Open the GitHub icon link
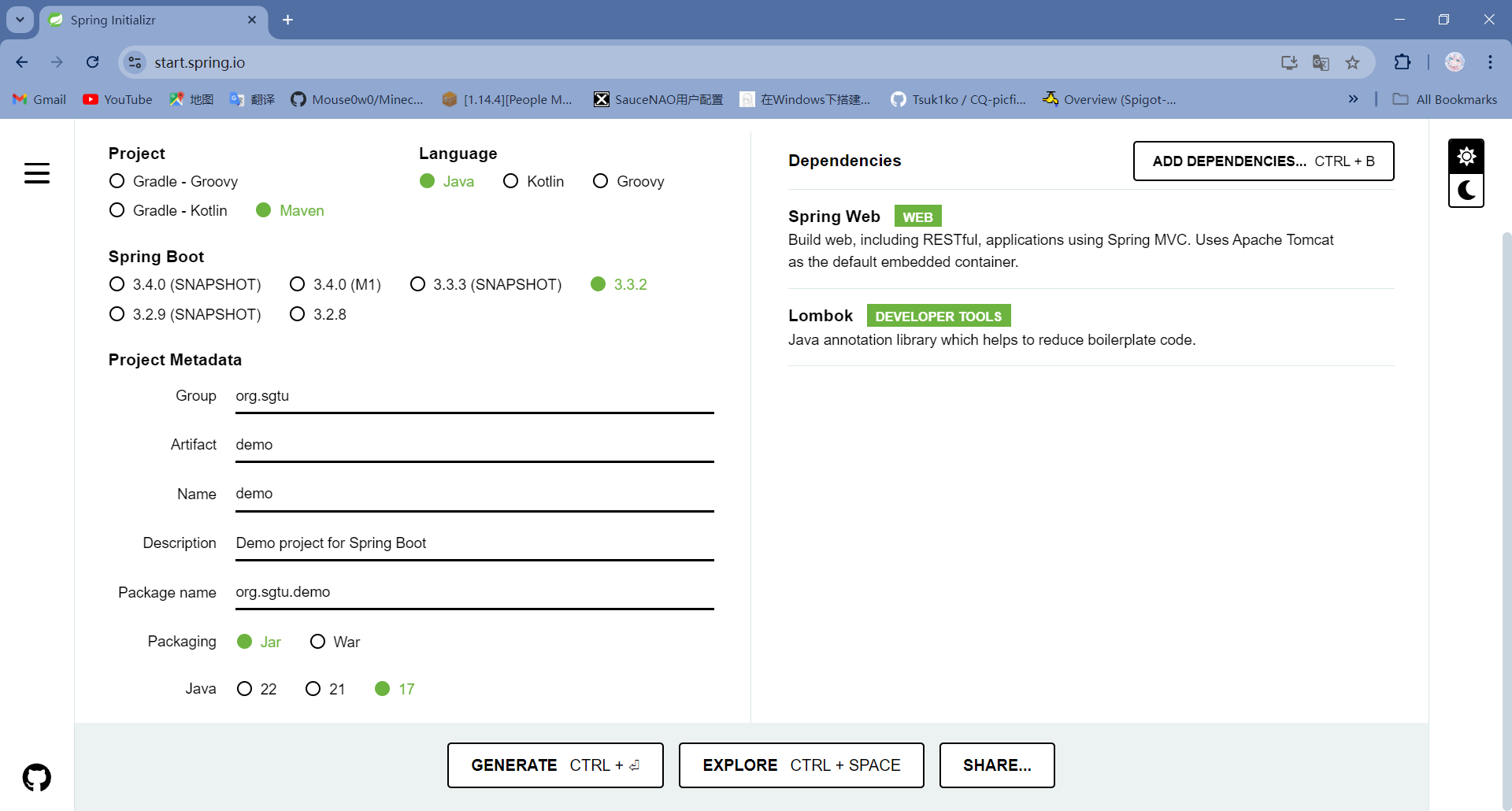1512x811 pixels. tap(37, 778)
